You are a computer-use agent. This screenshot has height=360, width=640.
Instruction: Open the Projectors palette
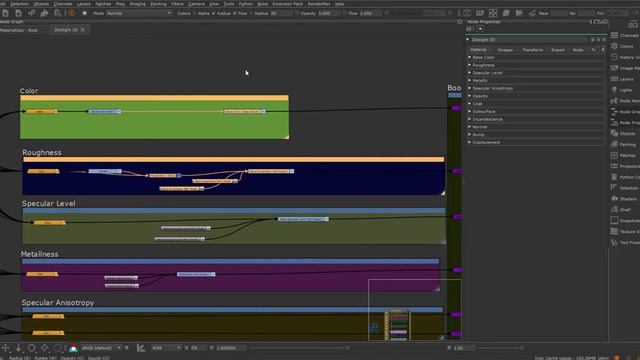pyautogui.click(x=624, y=166)
